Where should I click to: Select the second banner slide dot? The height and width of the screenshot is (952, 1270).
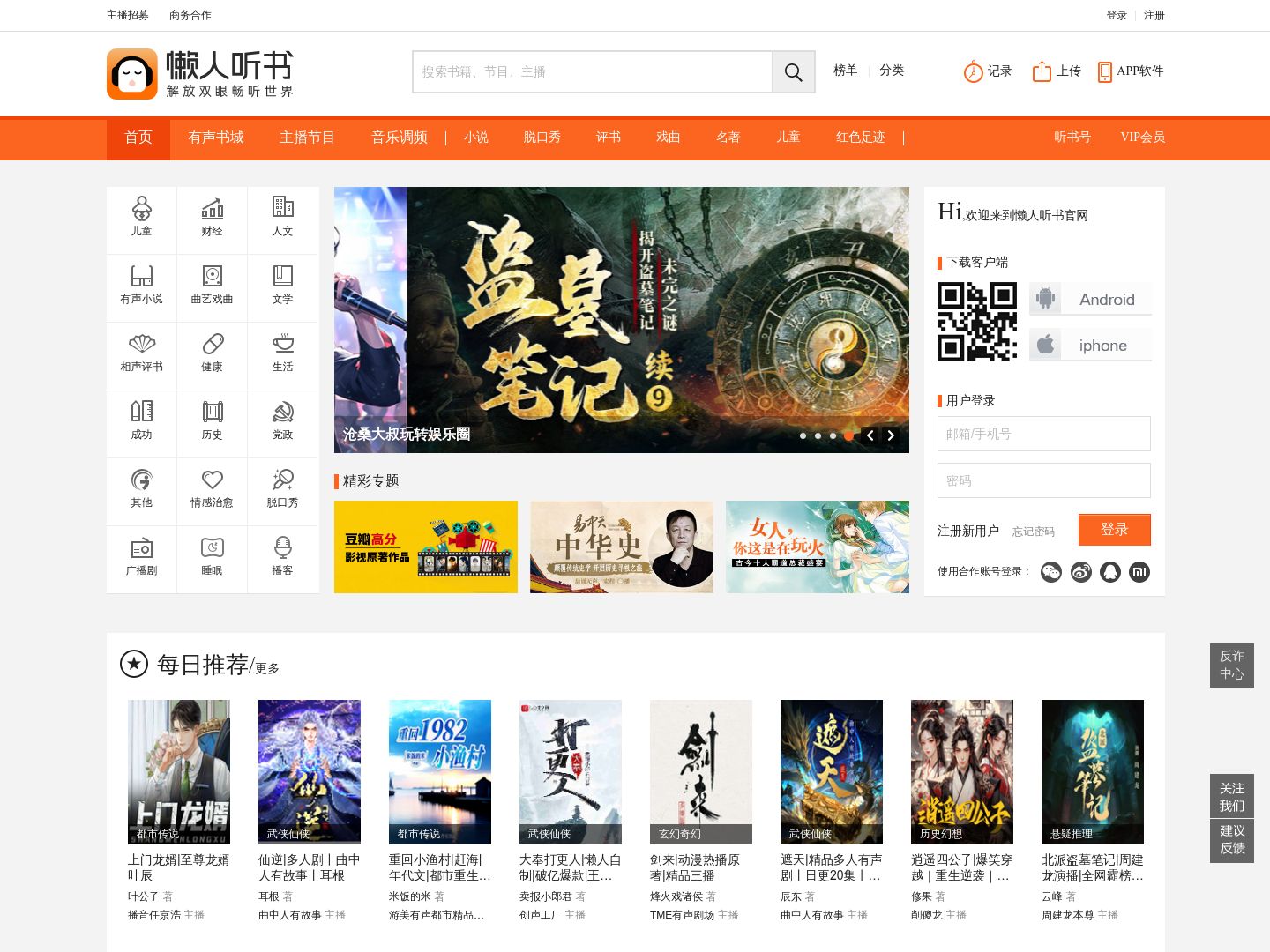[x=818, y=435]
